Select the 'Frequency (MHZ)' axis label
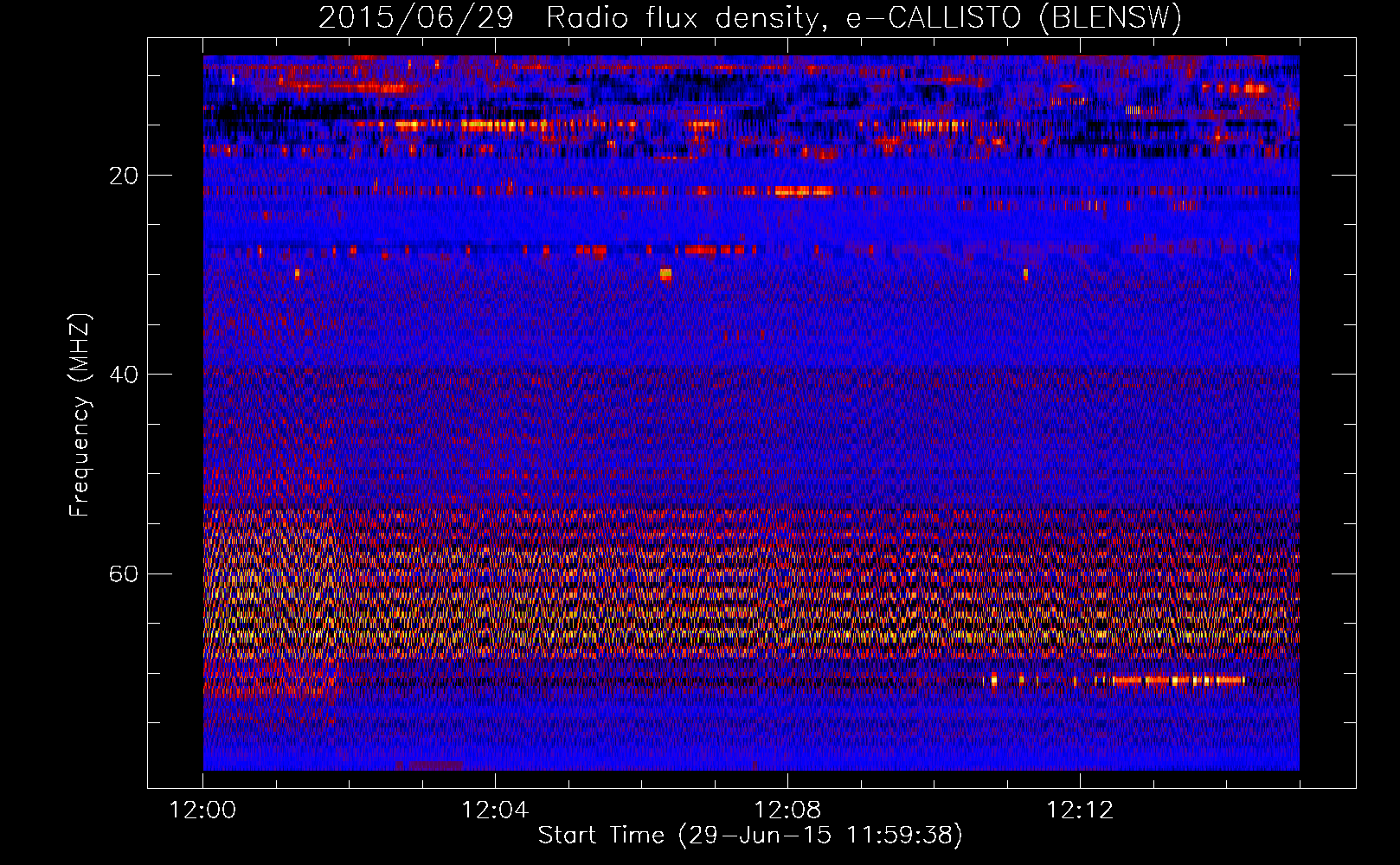The image size is (1400, 865). click(x=79, y=415)
